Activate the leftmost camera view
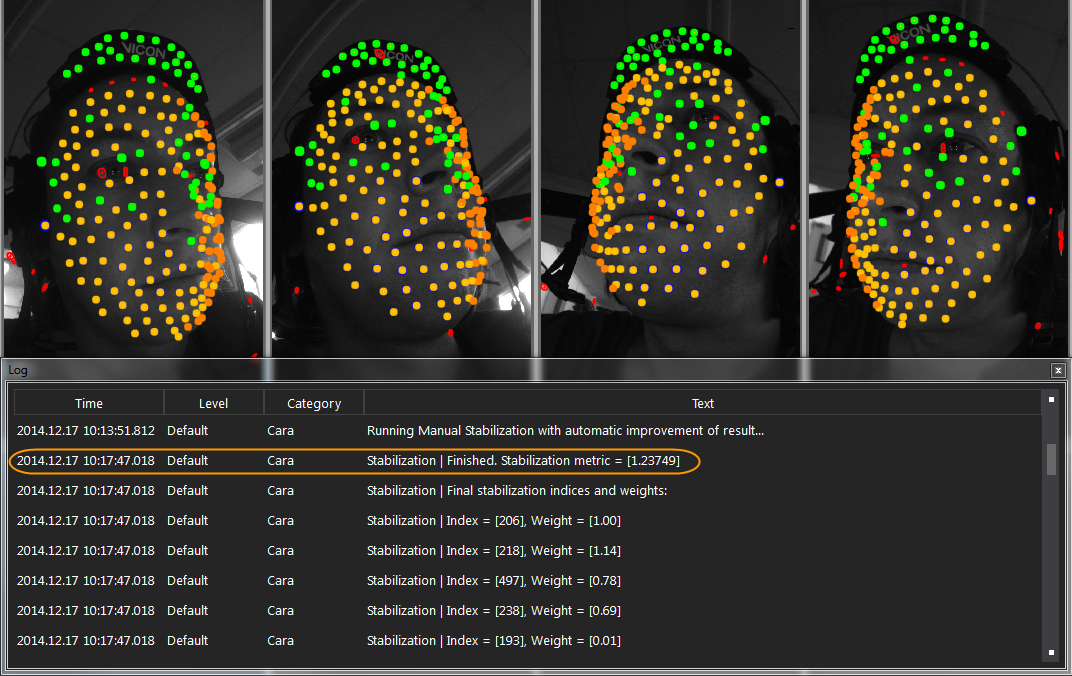1072x676 pixels. click(132, 178)
